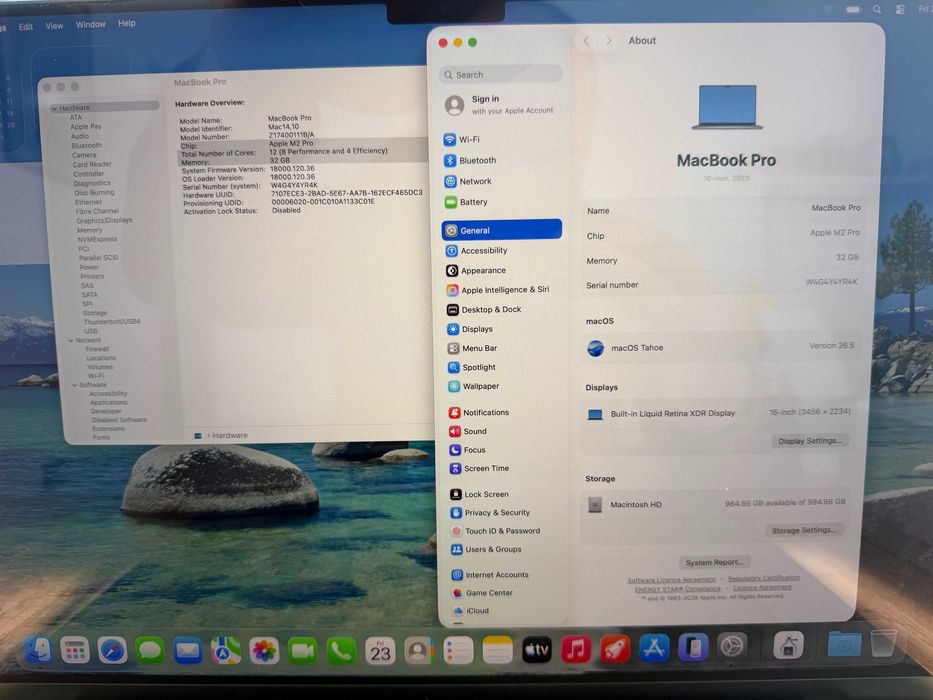Launch Safari from the Dock
Screen dimensions: 933x700
pos(112,650)
